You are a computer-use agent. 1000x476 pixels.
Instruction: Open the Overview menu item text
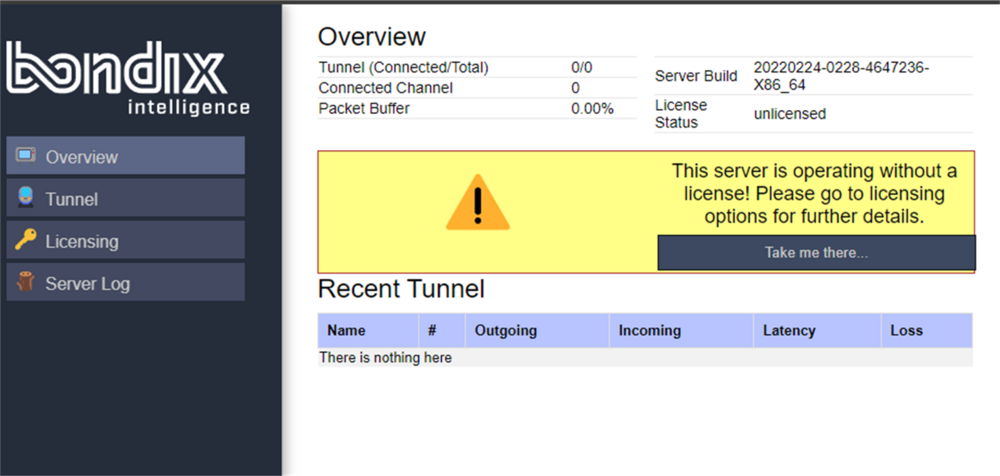click(x=81, y=157)
